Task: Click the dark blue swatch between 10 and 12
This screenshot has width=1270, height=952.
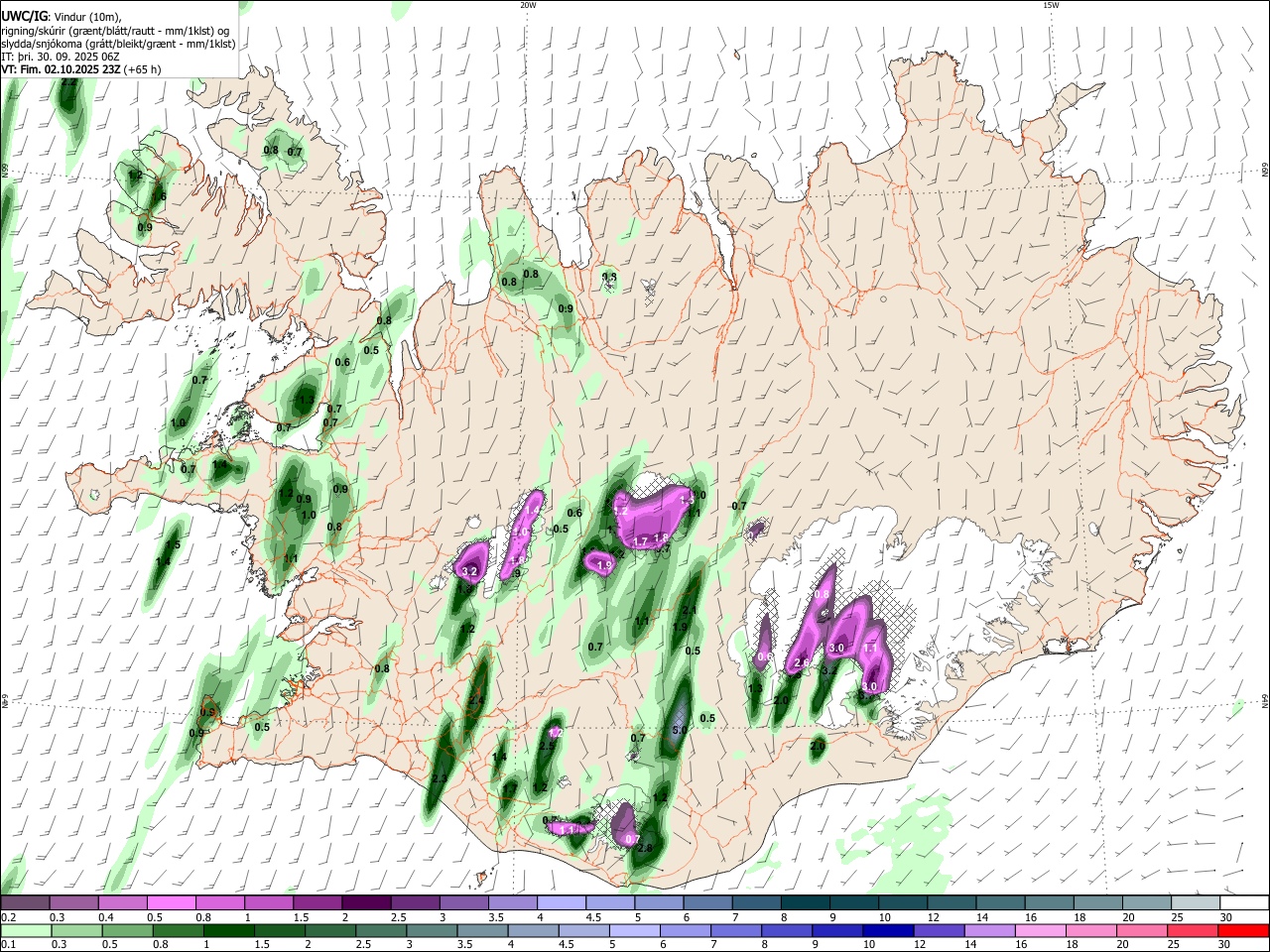Action: (x=886, y=930)
